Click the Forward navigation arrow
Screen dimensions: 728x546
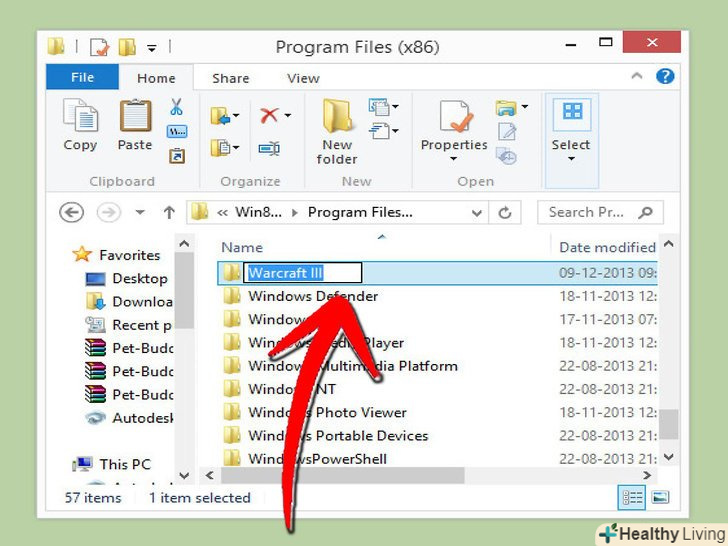coord(108,213)
